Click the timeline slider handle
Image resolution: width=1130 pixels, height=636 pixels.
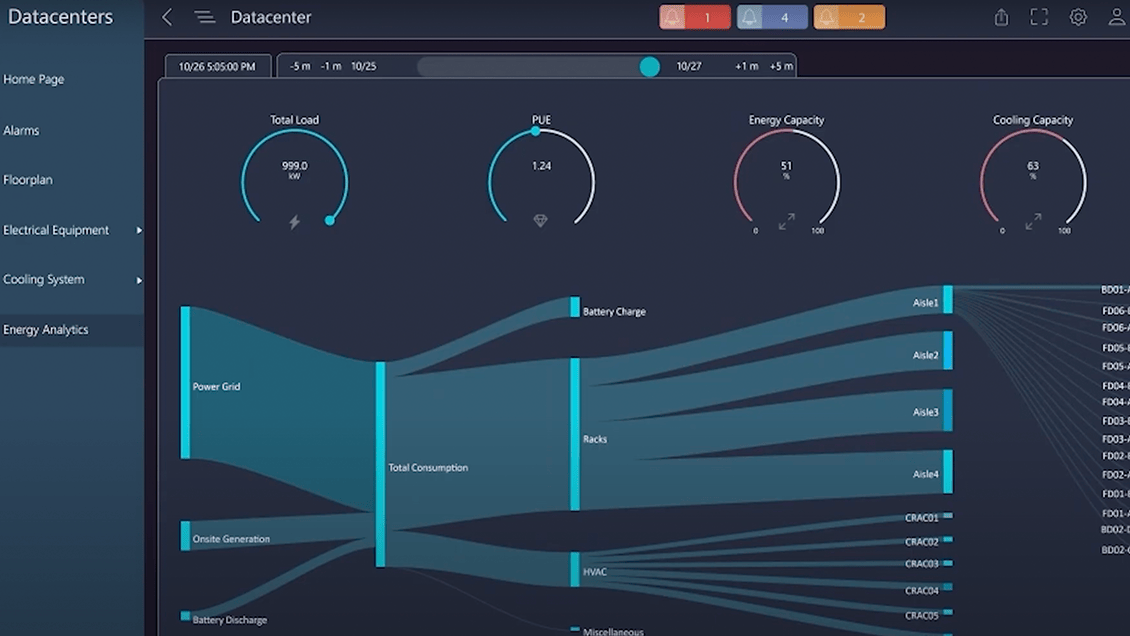coord(649,66)
